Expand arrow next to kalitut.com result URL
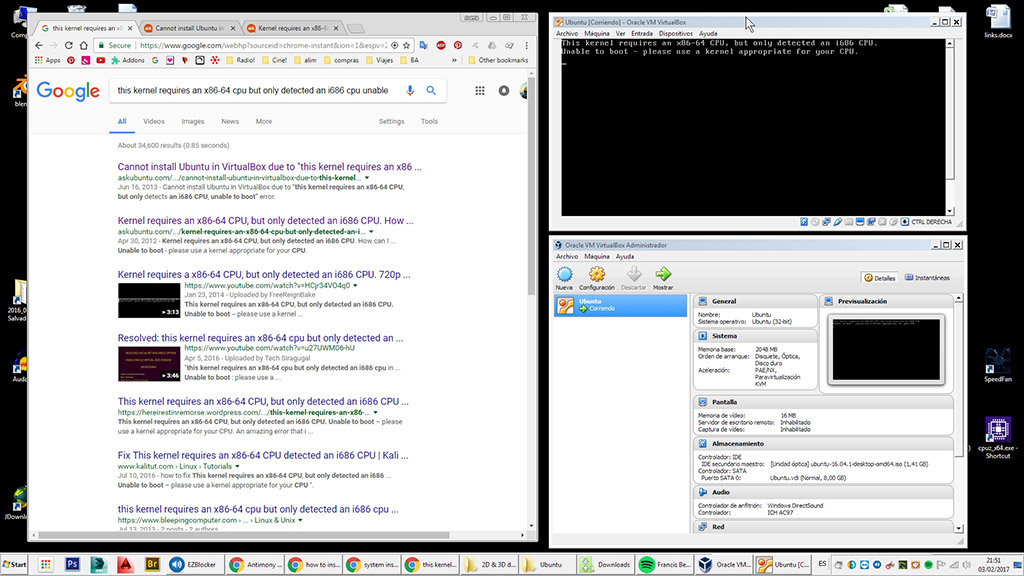Image resolution: width=1024 pixels, height=576 pixels. 237,466
